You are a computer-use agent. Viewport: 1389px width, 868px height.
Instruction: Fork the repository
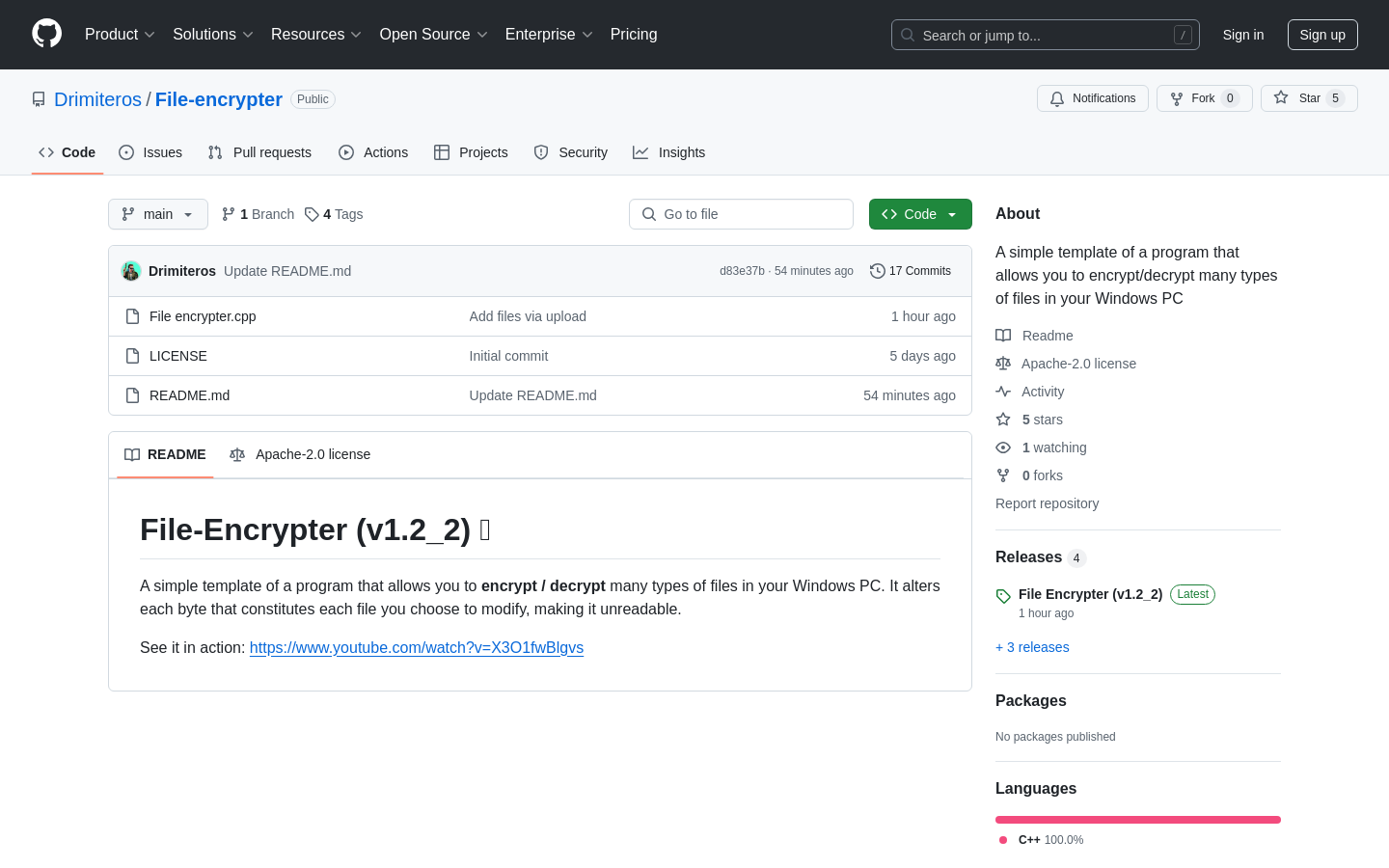[1205, 98]
